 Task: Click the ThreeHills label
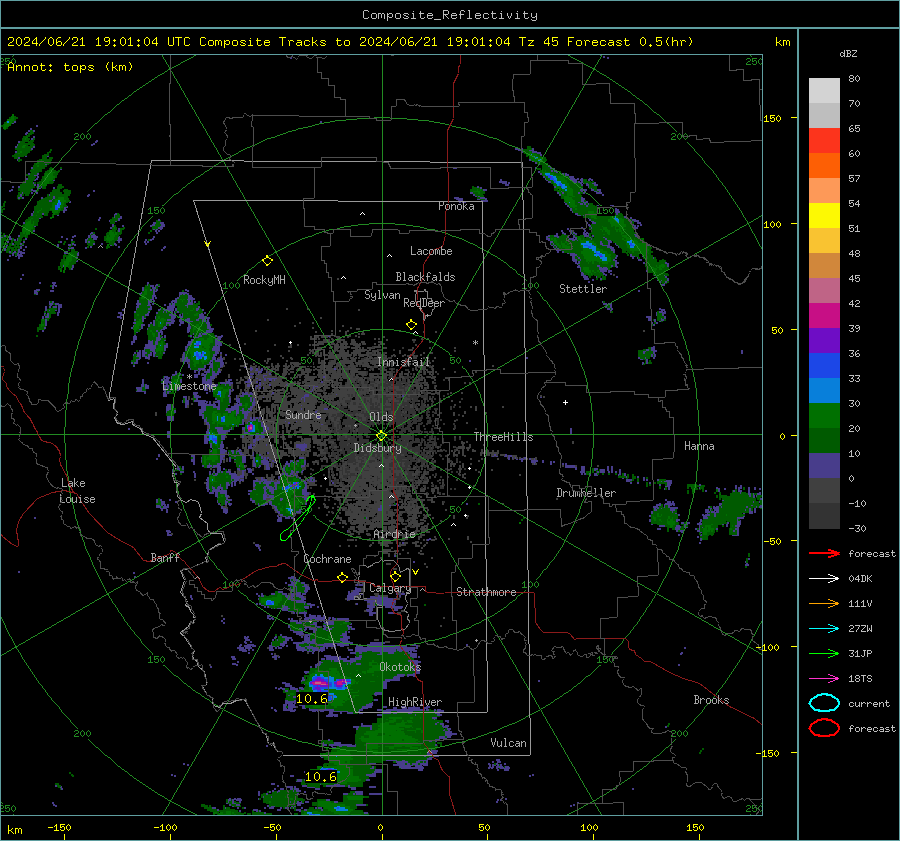pos(503,437)
